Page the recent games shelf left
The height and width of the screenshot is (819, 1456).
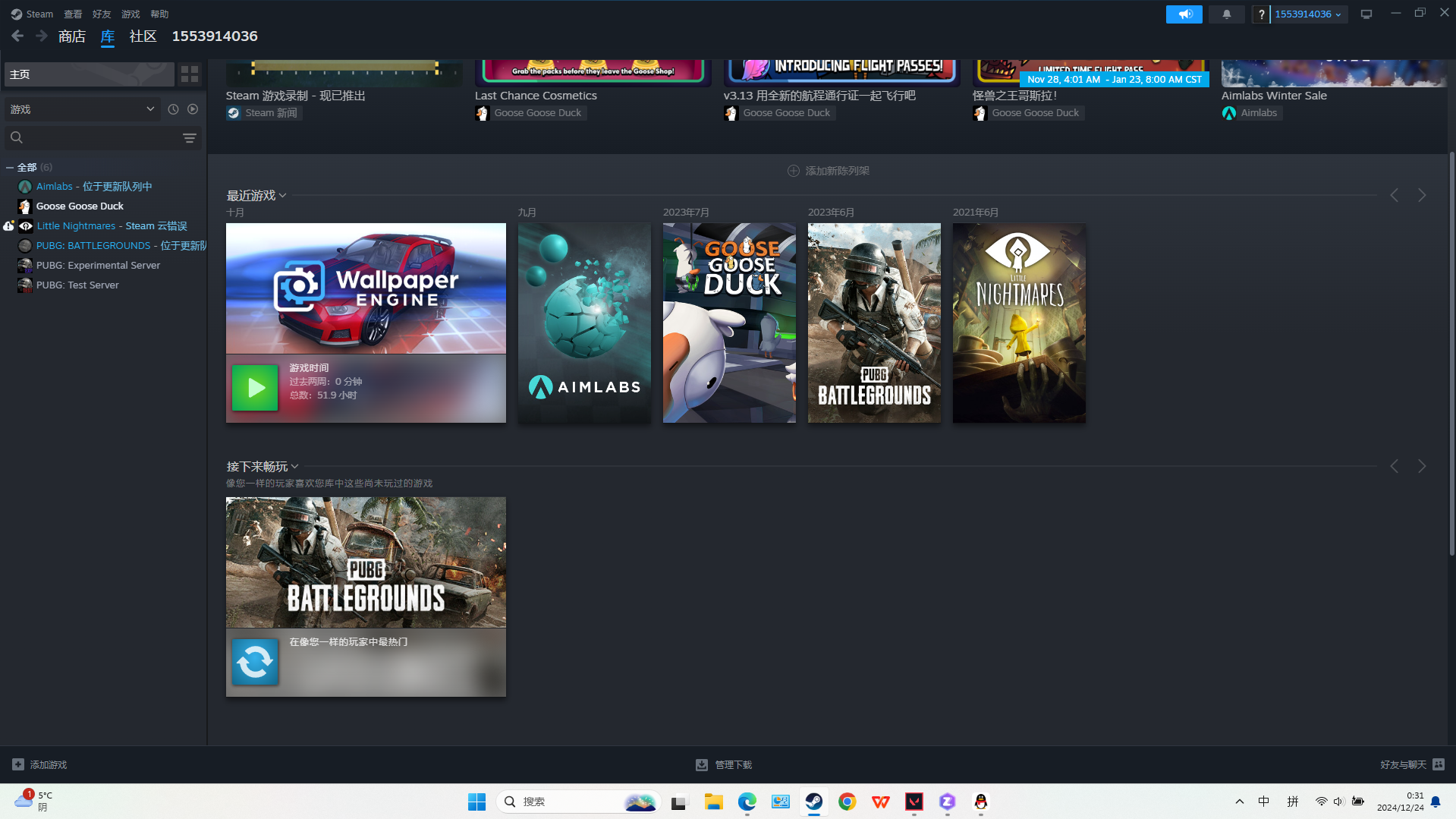1395,196
